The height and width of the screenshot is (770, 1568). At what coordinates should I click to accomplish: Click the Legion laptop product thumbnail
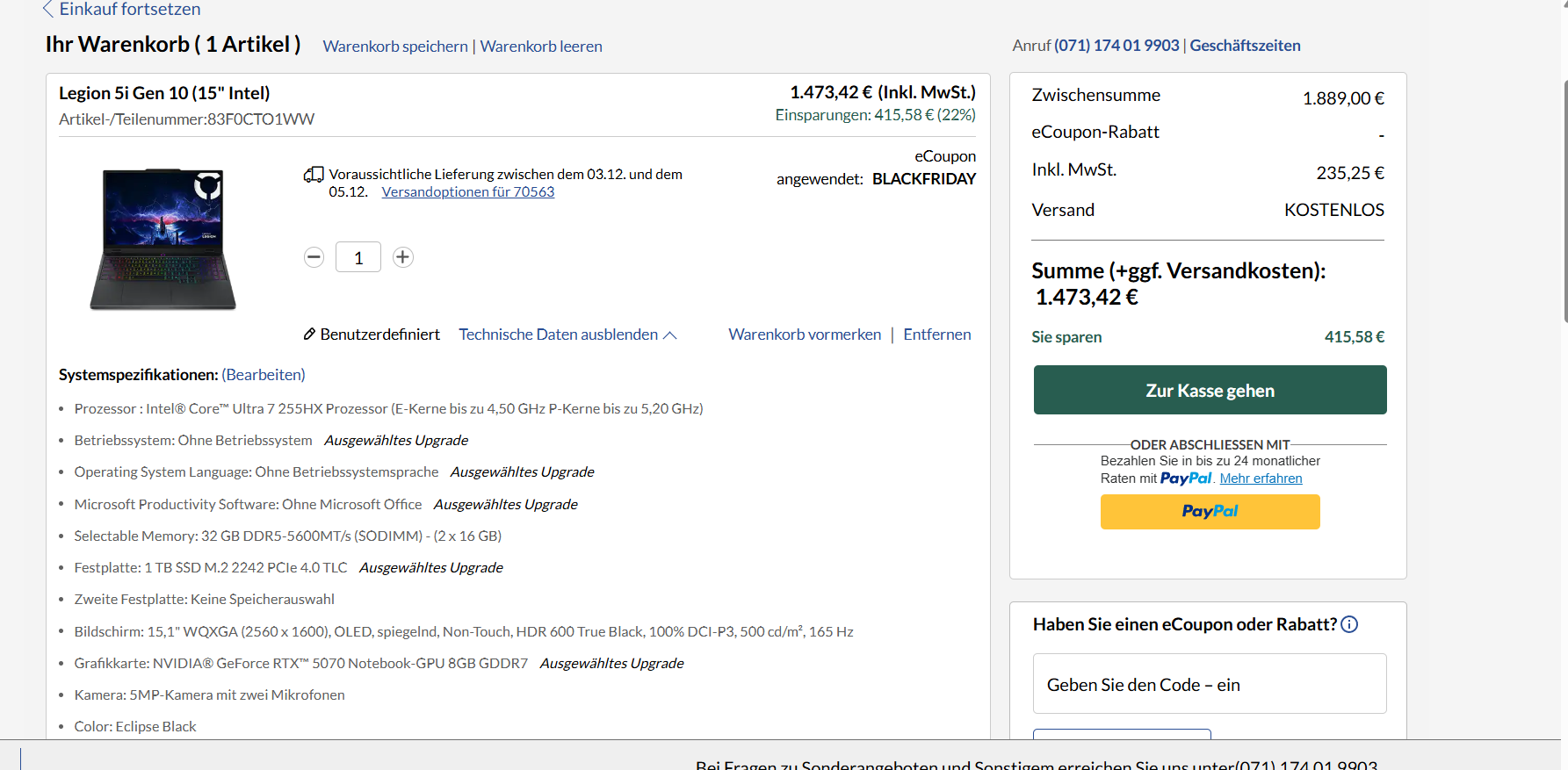tap(163, 239)
